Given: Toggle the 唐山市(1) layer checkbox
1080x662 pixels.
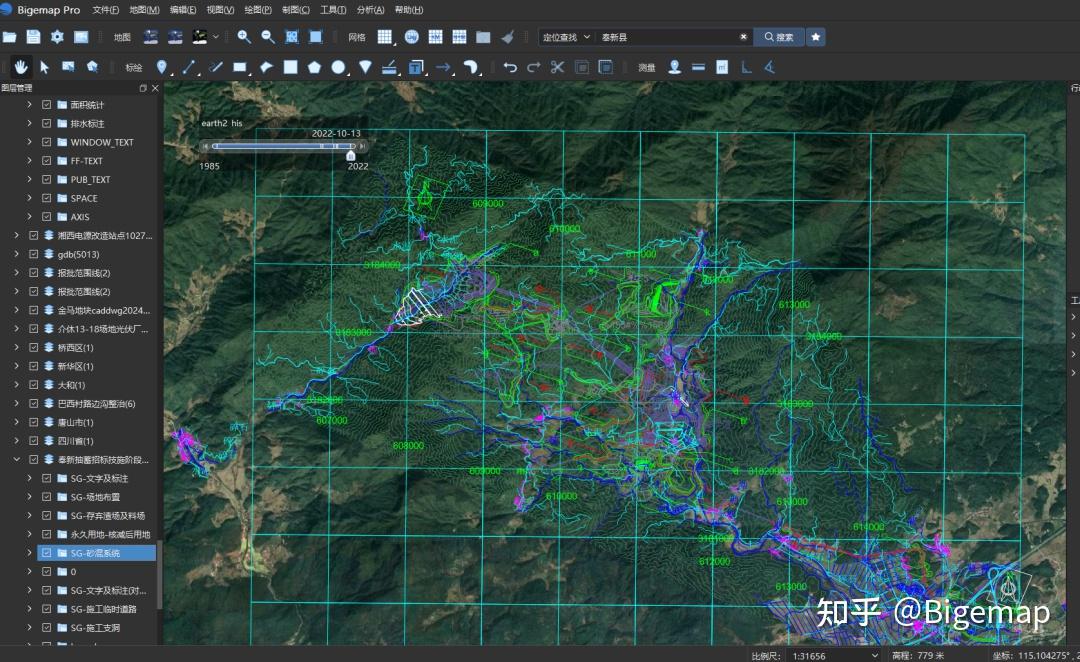Looking at the screenshot, I should (x=33, y=422).
